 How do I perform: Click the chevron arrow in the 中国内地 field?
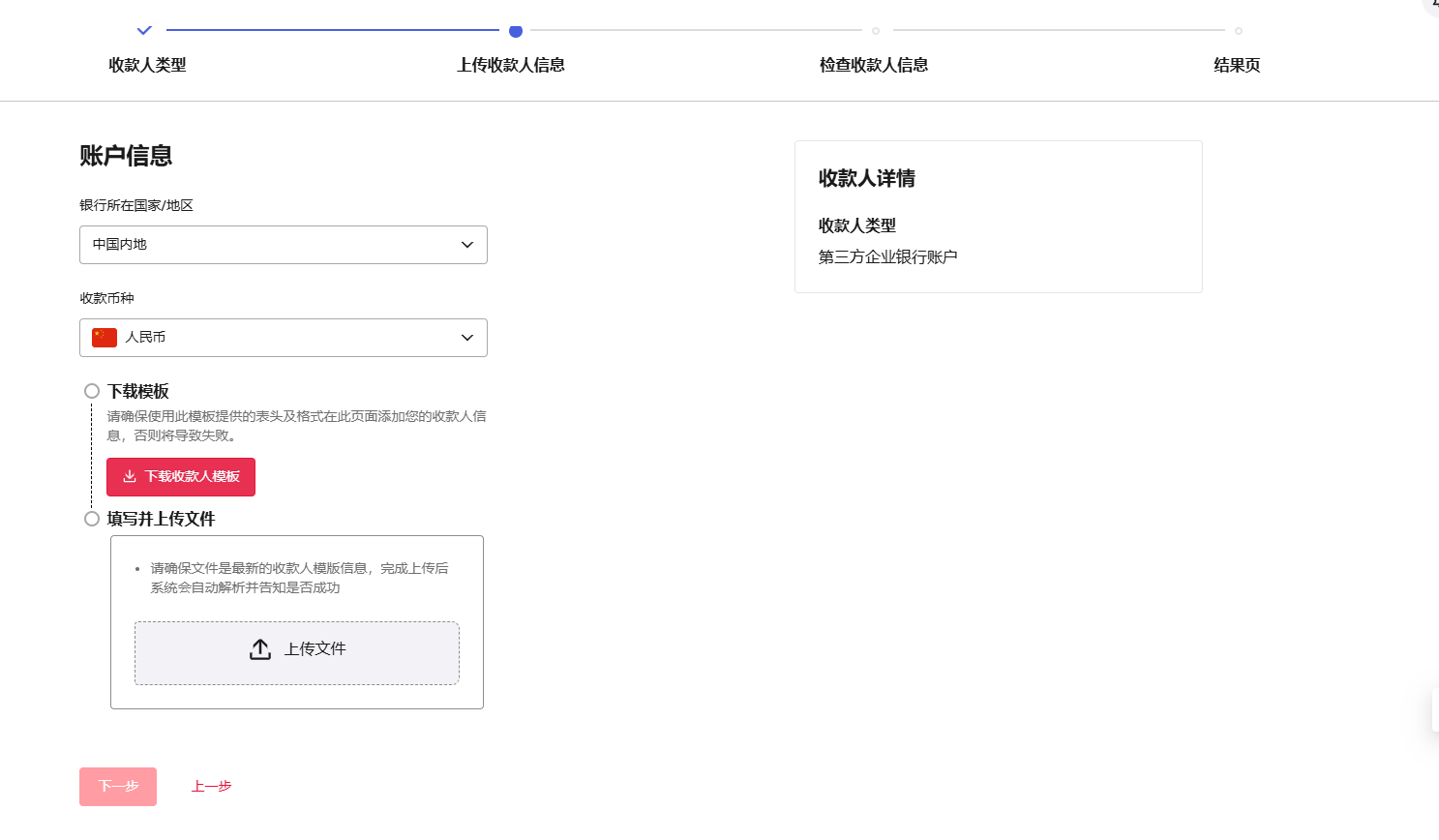(467, 245)
